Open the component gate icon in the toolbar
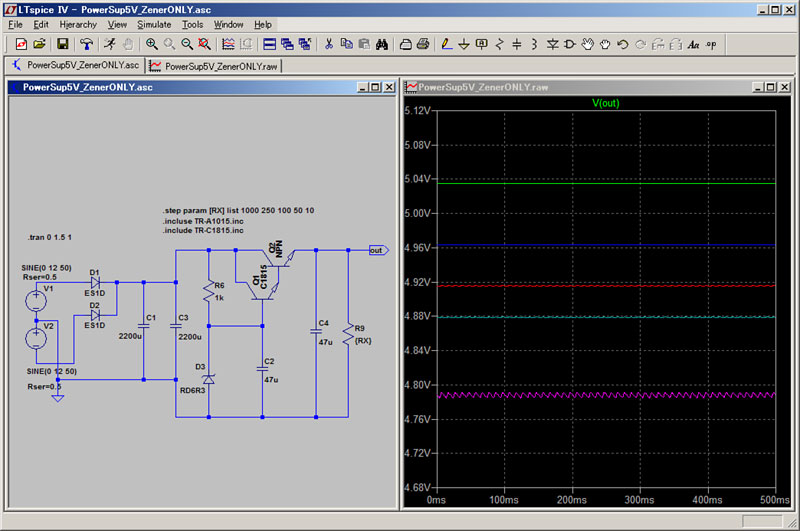The height and width of the screenshot is (531, 800). click(570, 44)
